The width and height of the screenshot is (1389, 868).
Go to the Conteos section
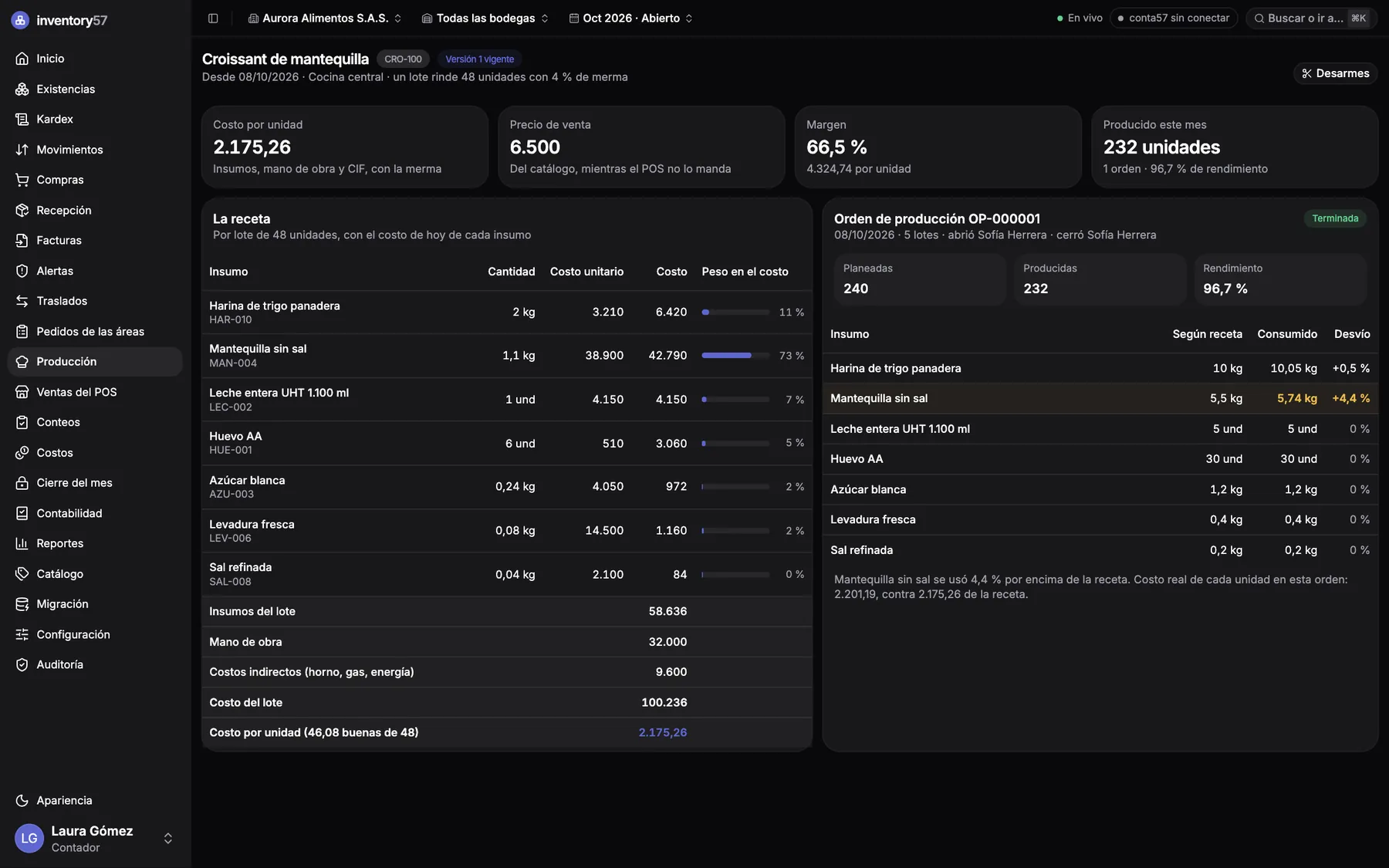pos(95,423)
